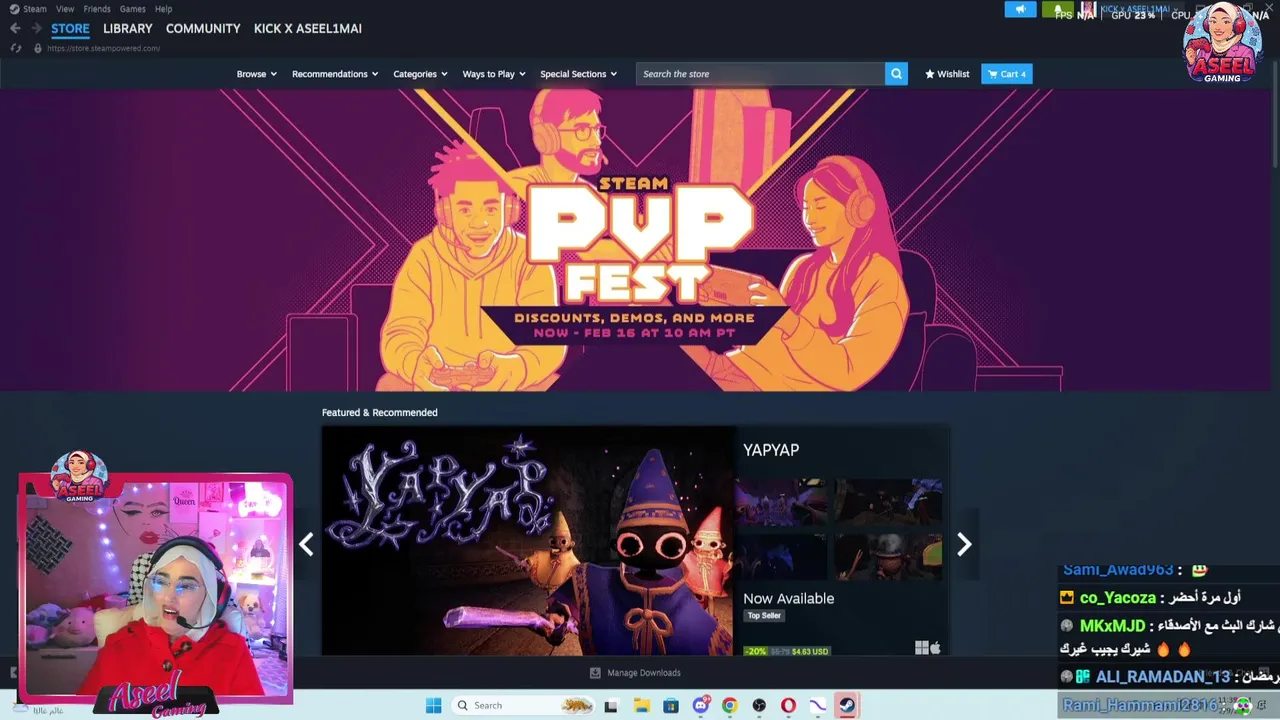Click the cart icon in Cart button

[992, 74]
